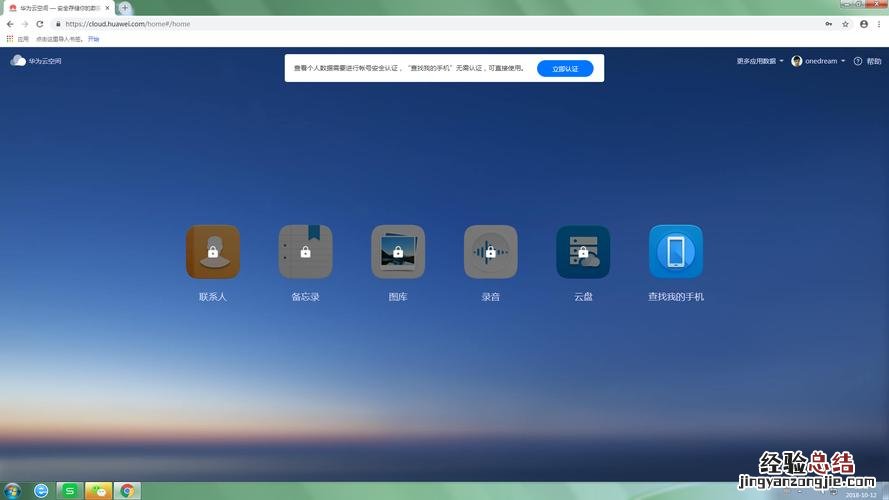Click the 开始 bookmark link
The height and width of the screenshot is (500, 889).
(93, 39)
